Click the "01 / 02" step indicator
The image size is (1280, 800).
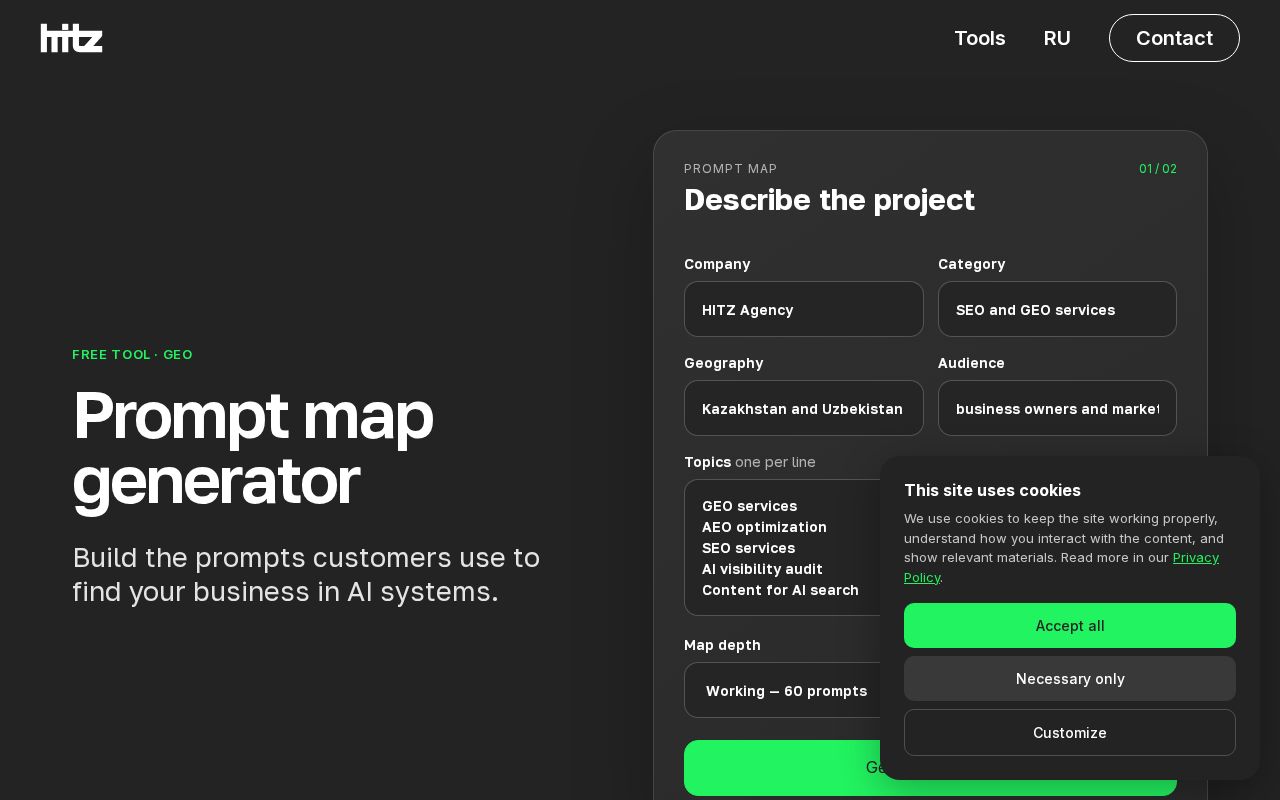coord(1158,169)
